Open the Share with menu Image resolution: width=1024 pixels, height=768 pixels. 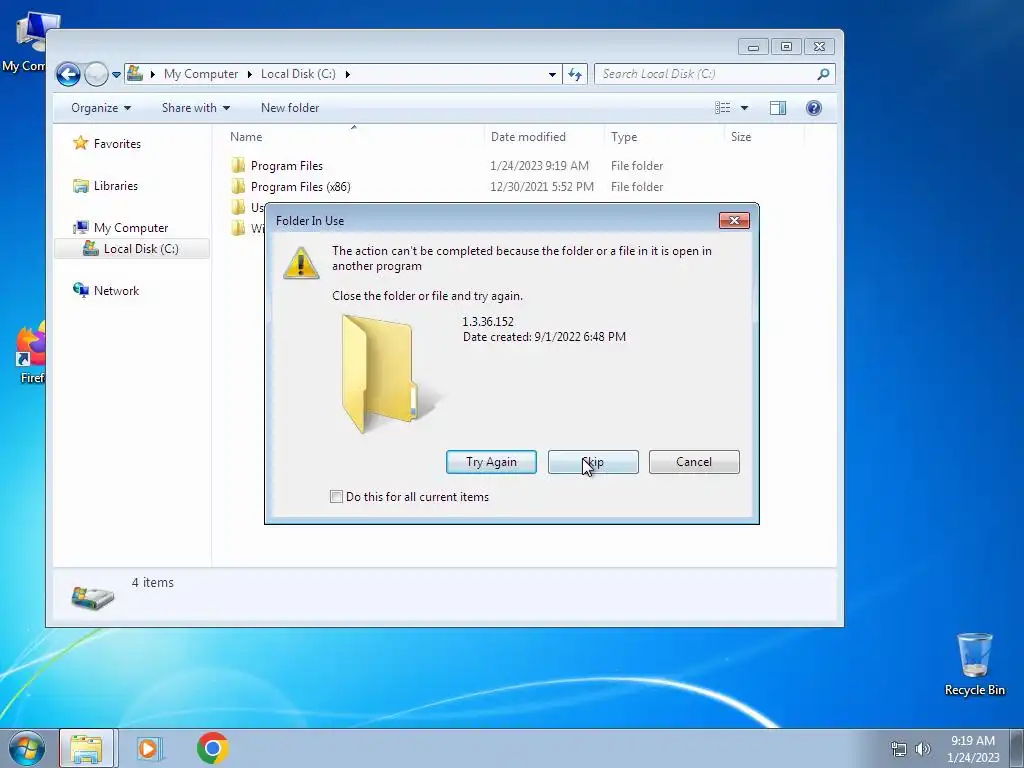195,108
